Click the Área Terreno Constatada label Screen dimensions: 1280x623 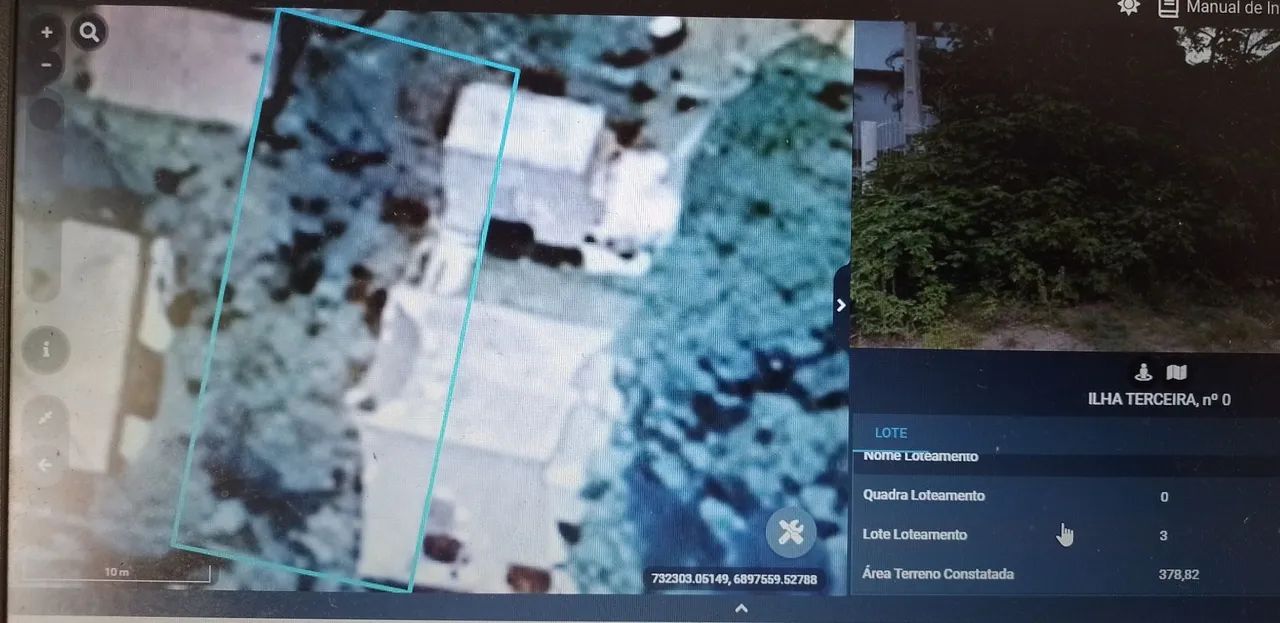point(938,573)
